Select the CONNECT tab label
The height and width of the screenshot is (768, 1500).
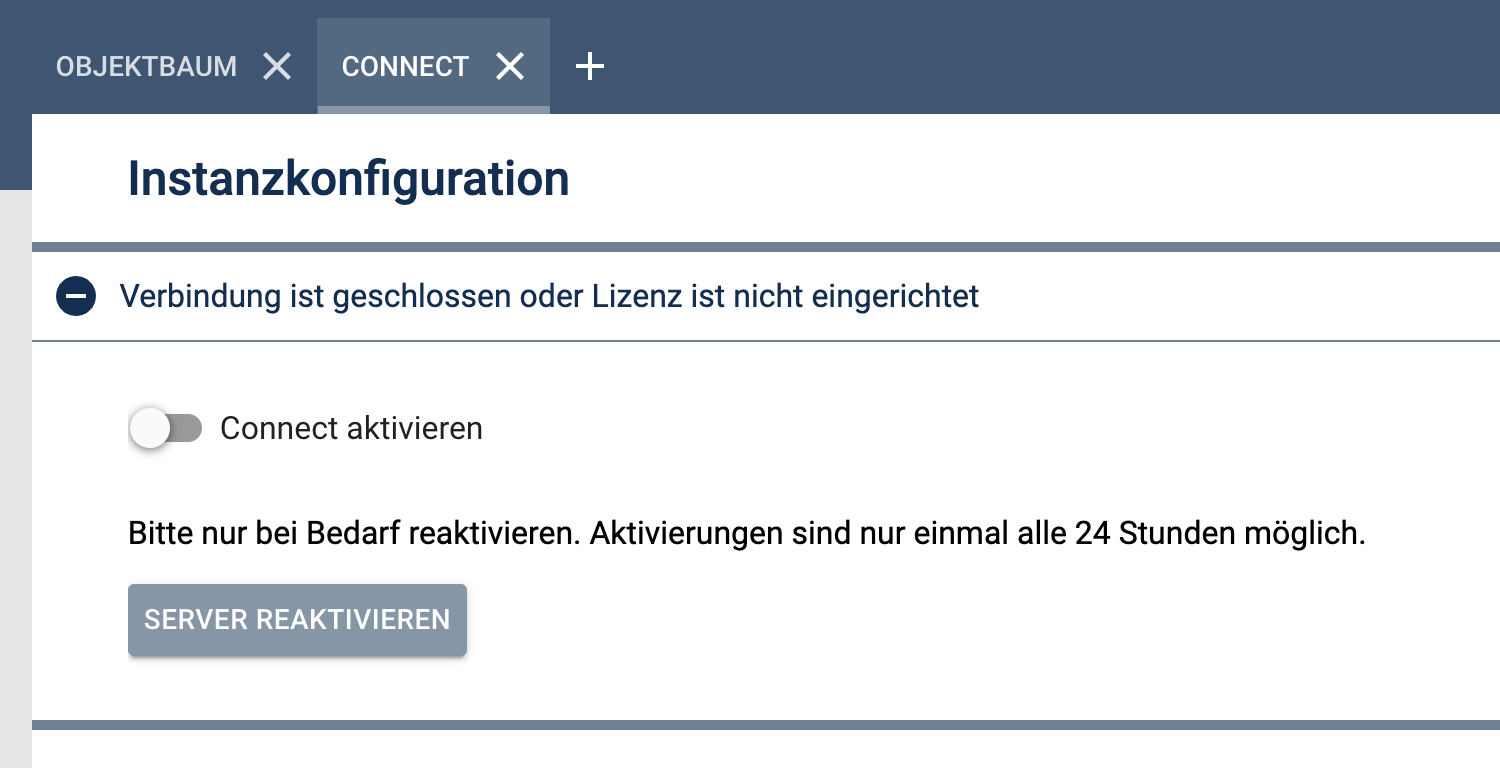click(405, 66)
